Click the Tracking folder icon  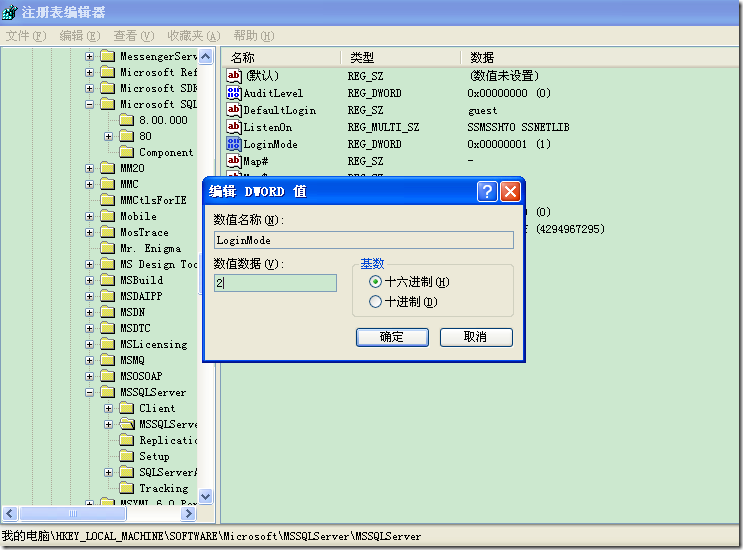click(x=127, y=488)
